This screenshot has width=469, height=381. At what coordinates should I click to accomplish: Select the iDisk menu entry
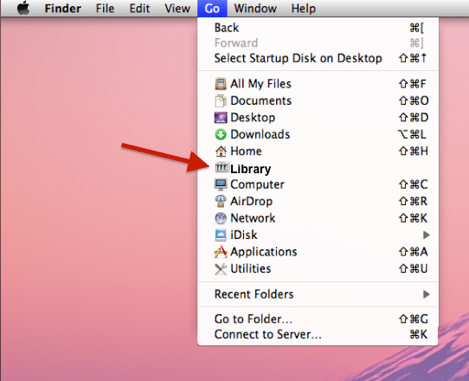pos(318,235)
